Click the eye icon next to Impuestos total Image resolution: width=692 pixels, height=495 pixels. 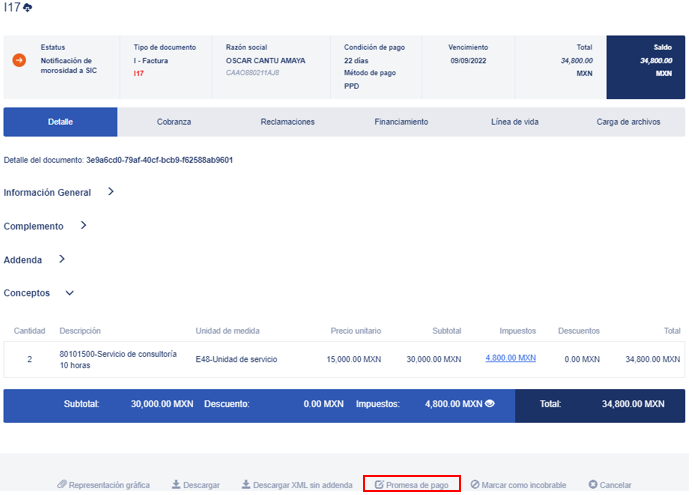[x=489, y=404]
